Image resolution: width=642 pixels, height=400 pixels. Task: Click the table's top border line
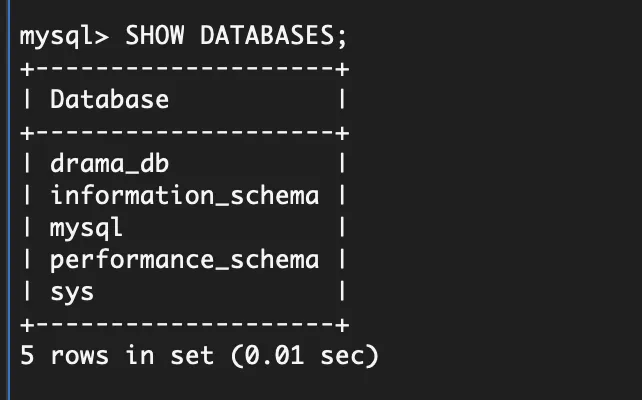pos(185,68)
